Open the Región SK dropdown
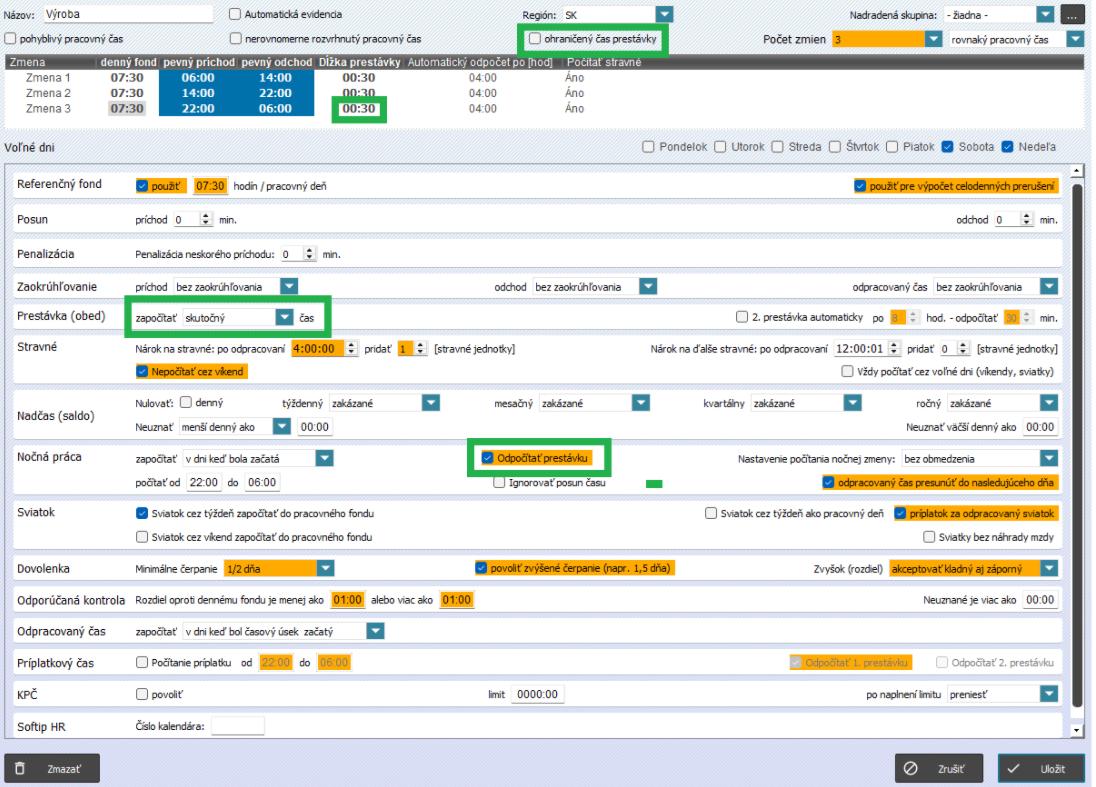This screenshot has width=1096, height=787. 665,15
